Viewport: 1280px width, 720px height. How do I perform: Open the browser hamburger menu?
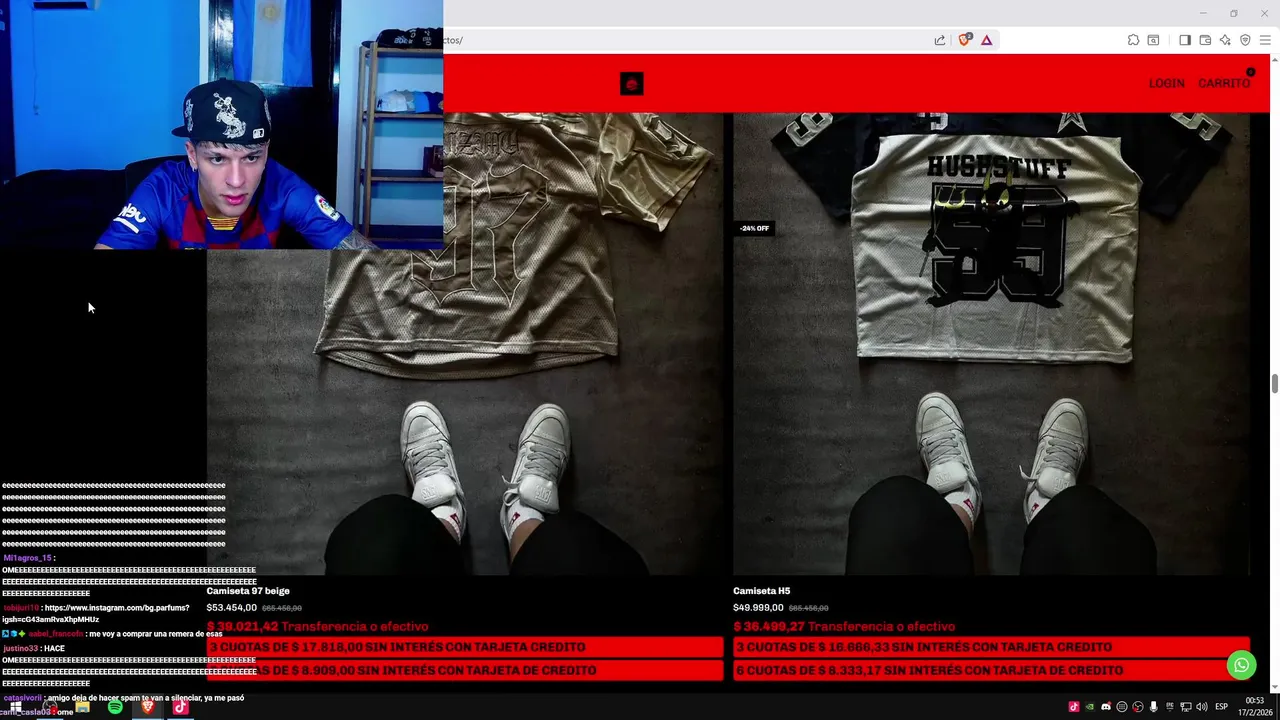(1265, 40)
